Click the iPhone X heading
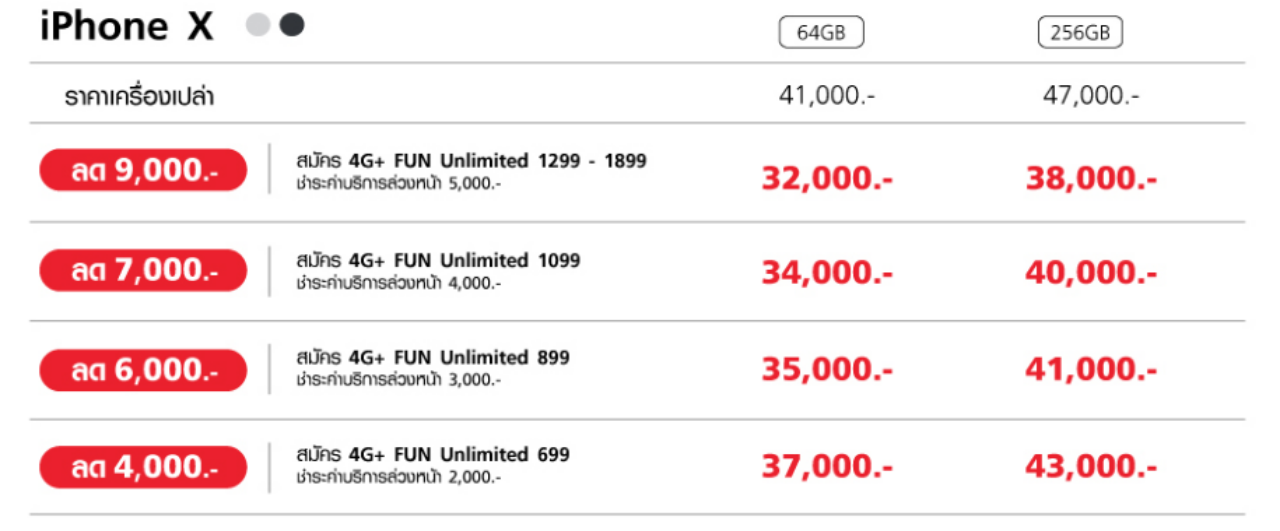1280x531 pixels. [x=127, y=27]
